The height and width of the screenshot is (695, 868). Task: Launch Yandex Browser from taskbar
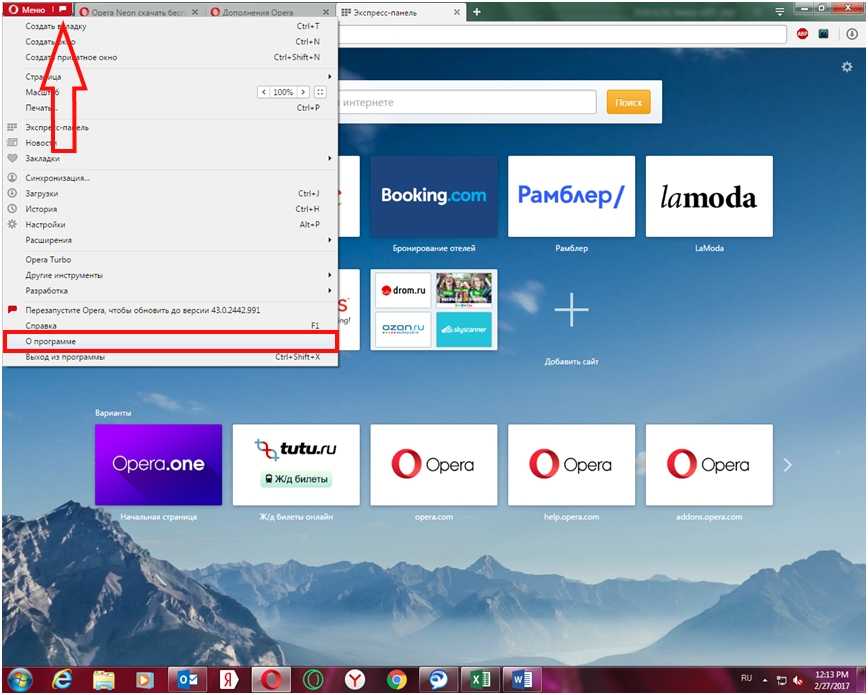(x=355, y=679)
